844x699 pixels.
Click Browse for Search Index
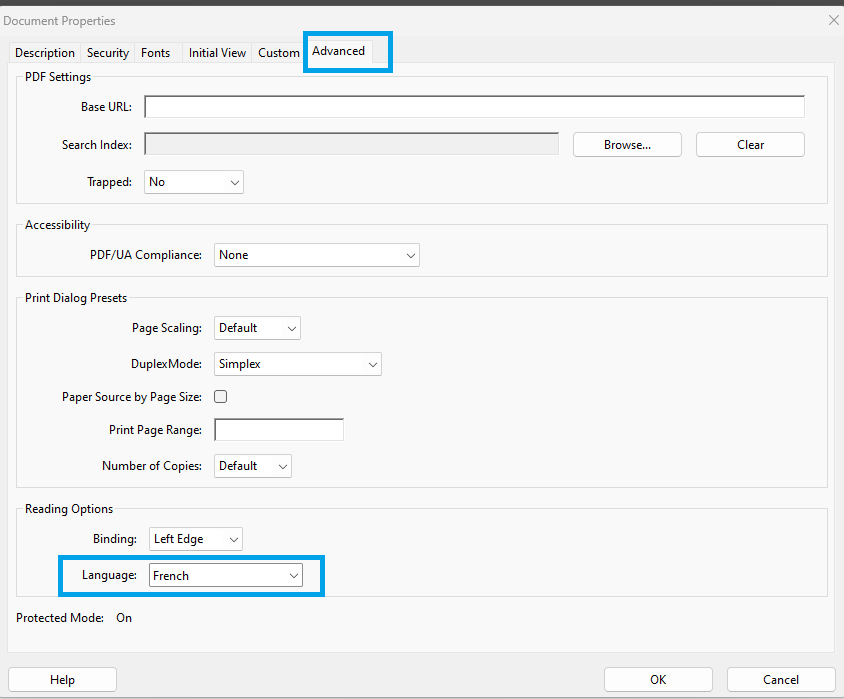coord(627,145)
